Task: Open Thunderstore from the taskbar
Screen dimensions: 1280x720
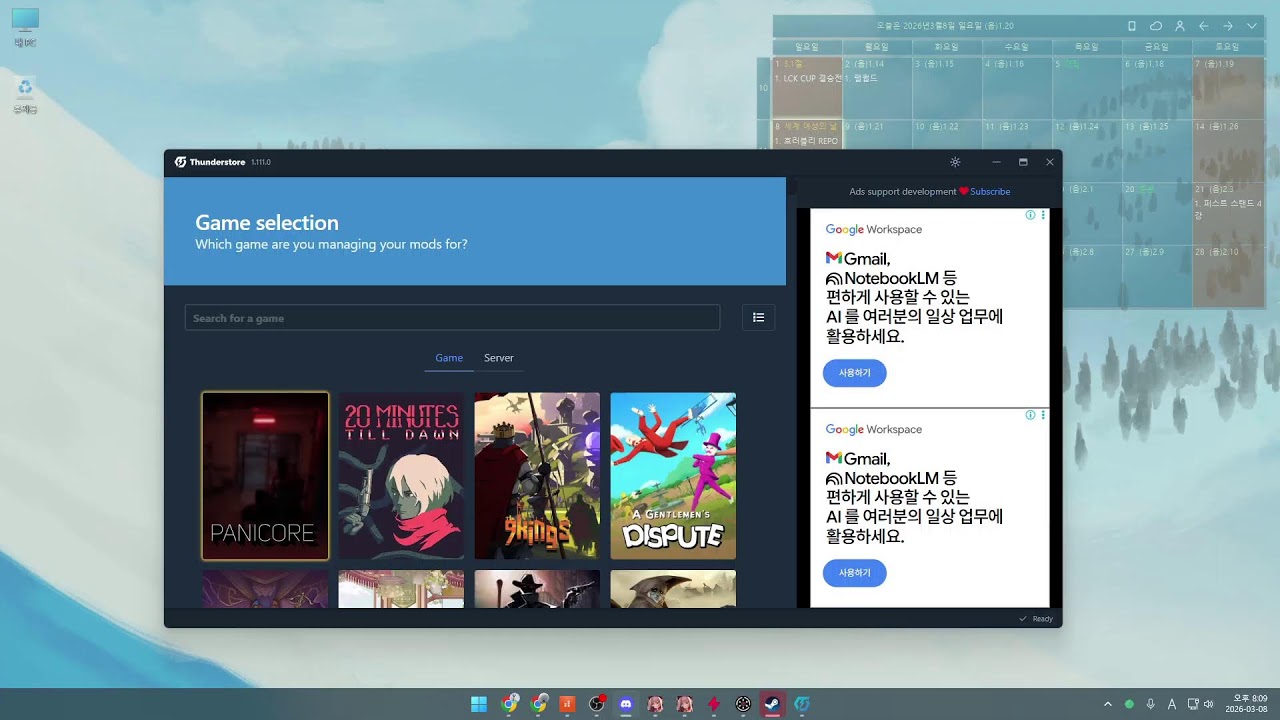Action: (x=801, y=704)
